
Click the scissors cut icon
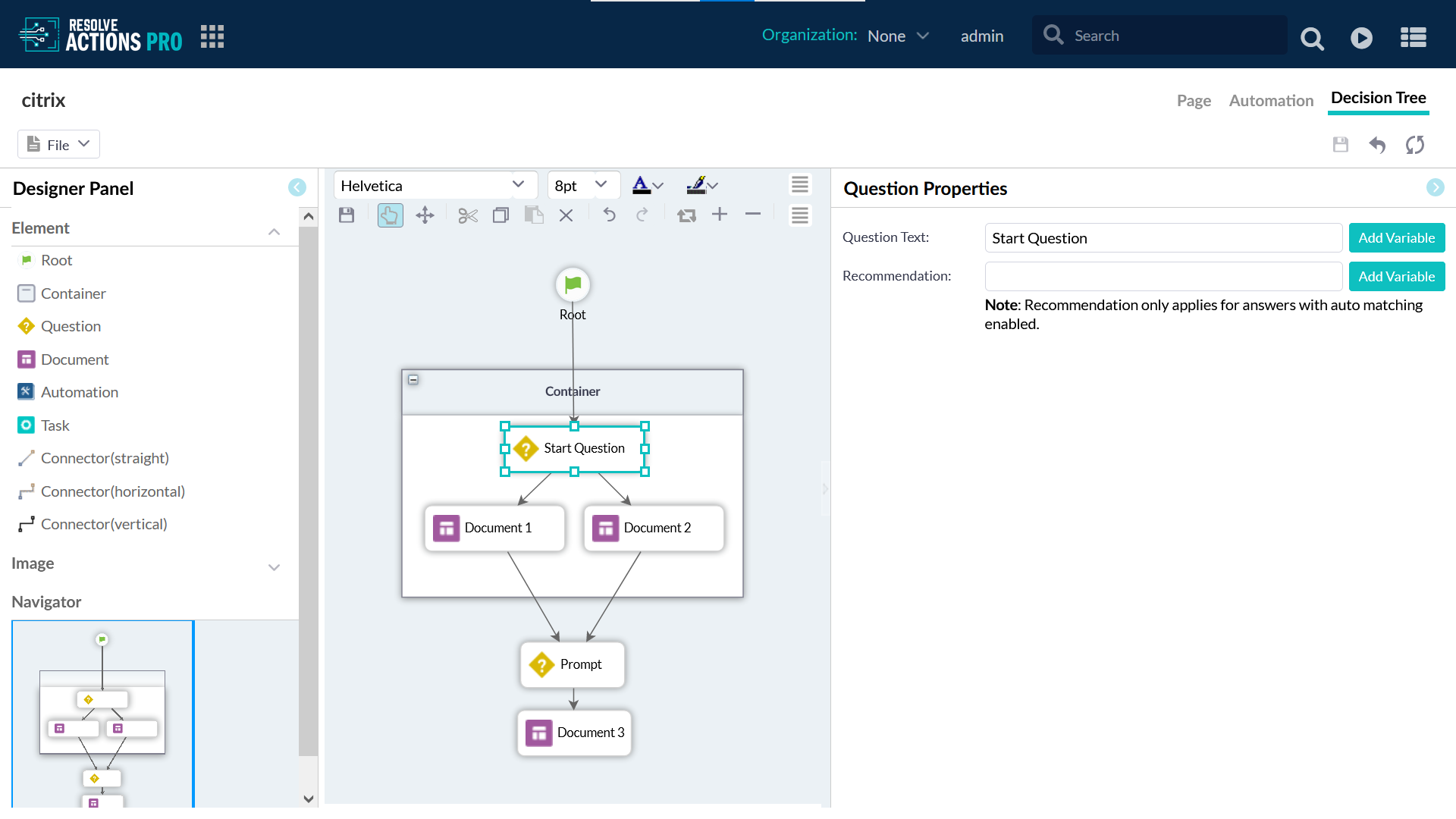pos(468,216)
